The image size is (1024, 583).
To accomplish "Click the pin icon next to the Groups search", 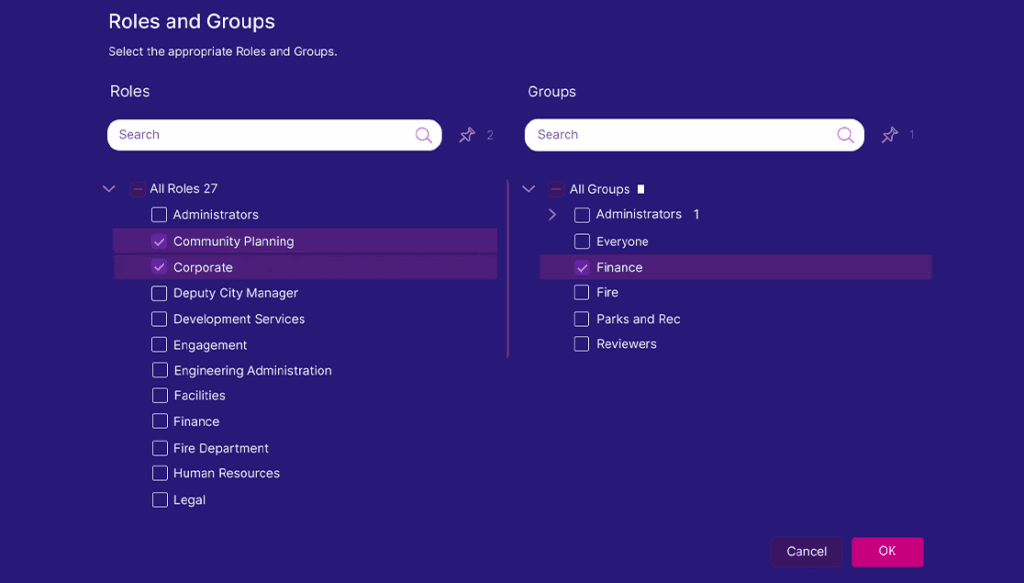I will 889,134.
